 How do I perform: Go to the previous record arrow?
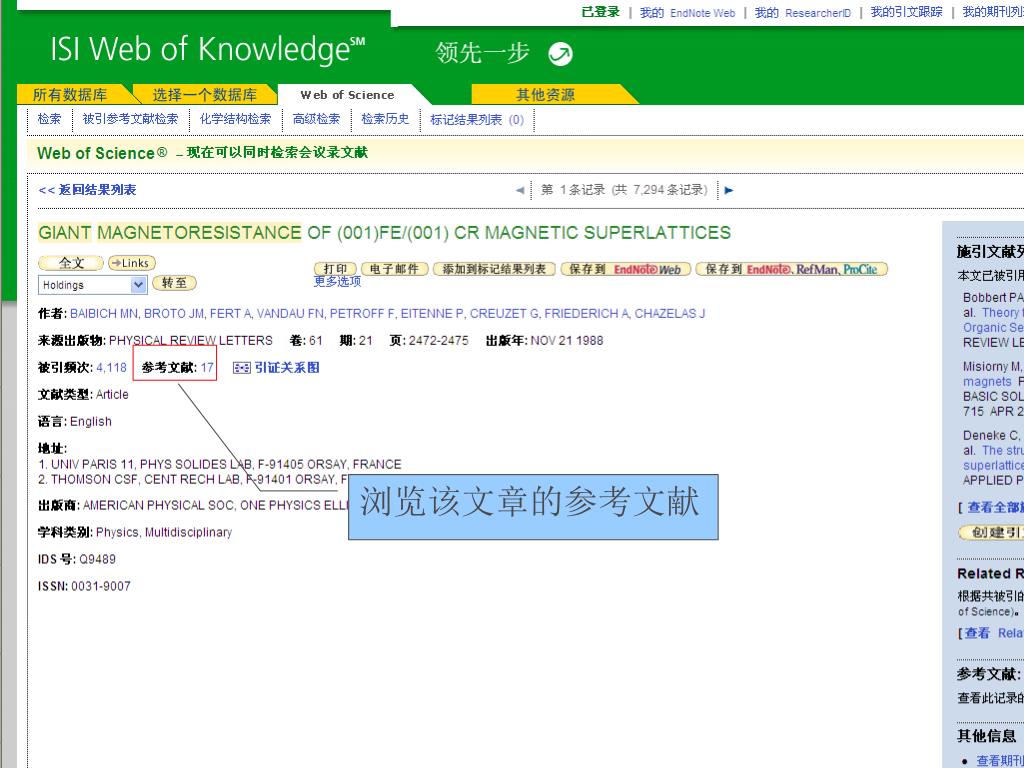point(520,191)
